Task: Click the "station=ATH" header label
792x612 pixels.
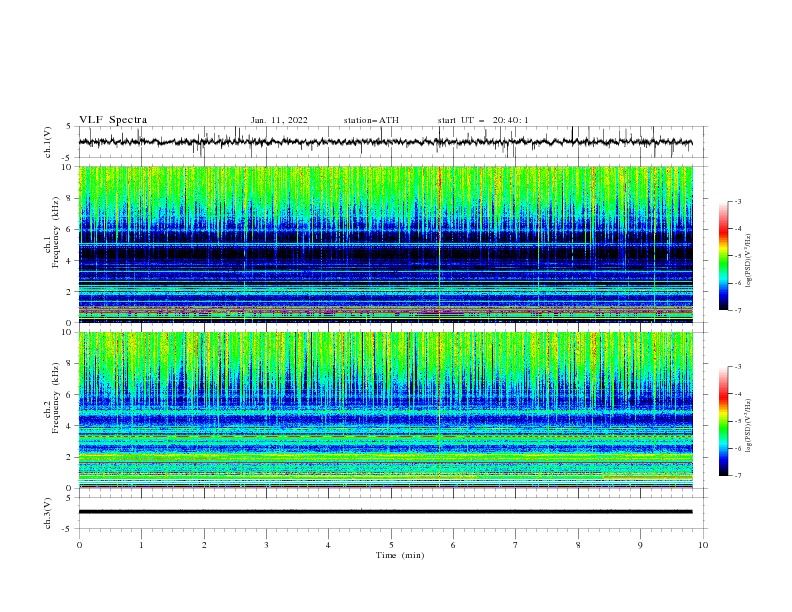Action: coord(371,120)
